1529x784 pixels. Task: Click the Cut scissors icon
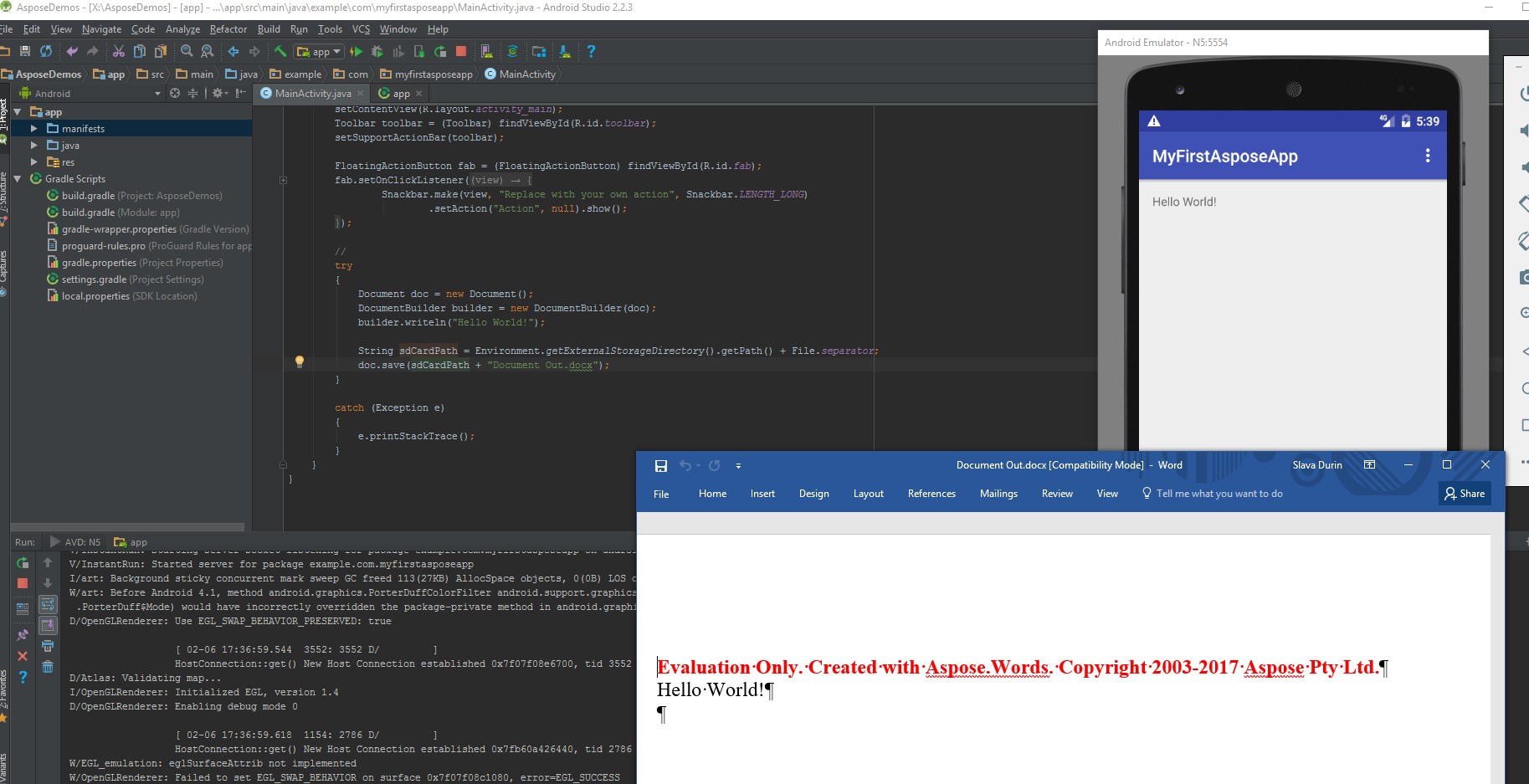[119, 51]
